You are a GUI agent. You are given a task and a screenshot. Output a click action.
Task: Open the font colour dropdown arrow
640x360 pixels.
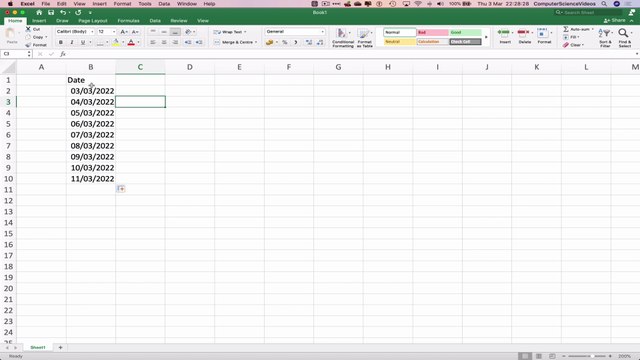pos(138,42)
